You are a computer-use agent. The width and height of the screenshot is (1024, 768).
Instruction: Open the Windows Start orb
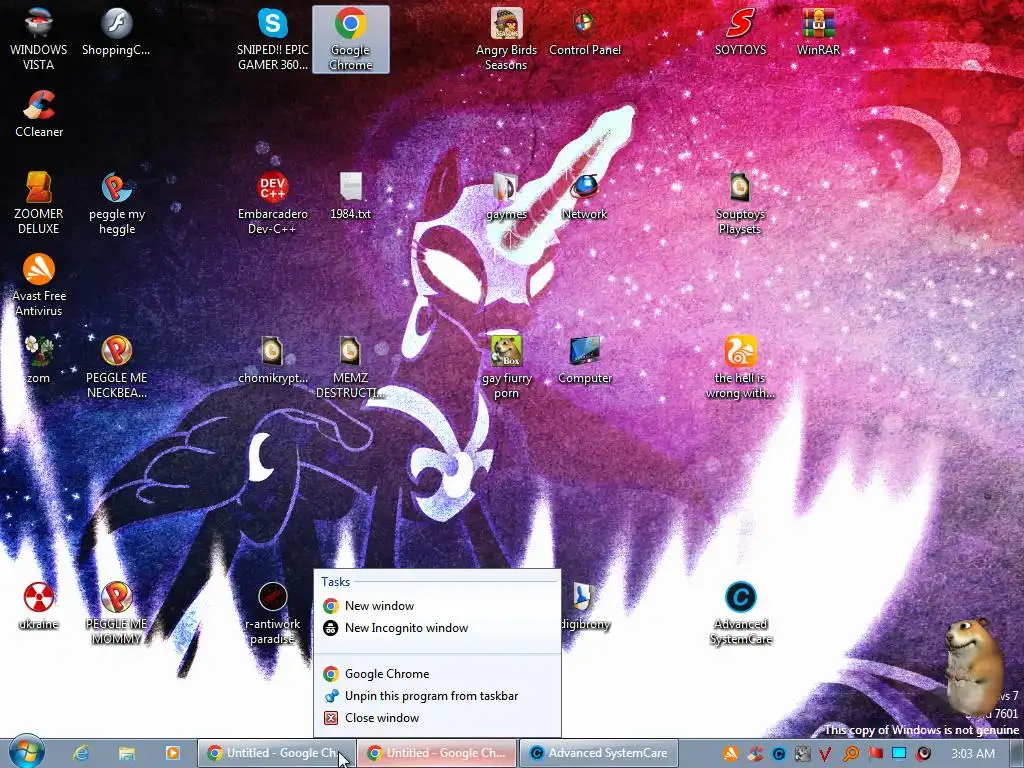pyautogui.click(x=27, y=752)
